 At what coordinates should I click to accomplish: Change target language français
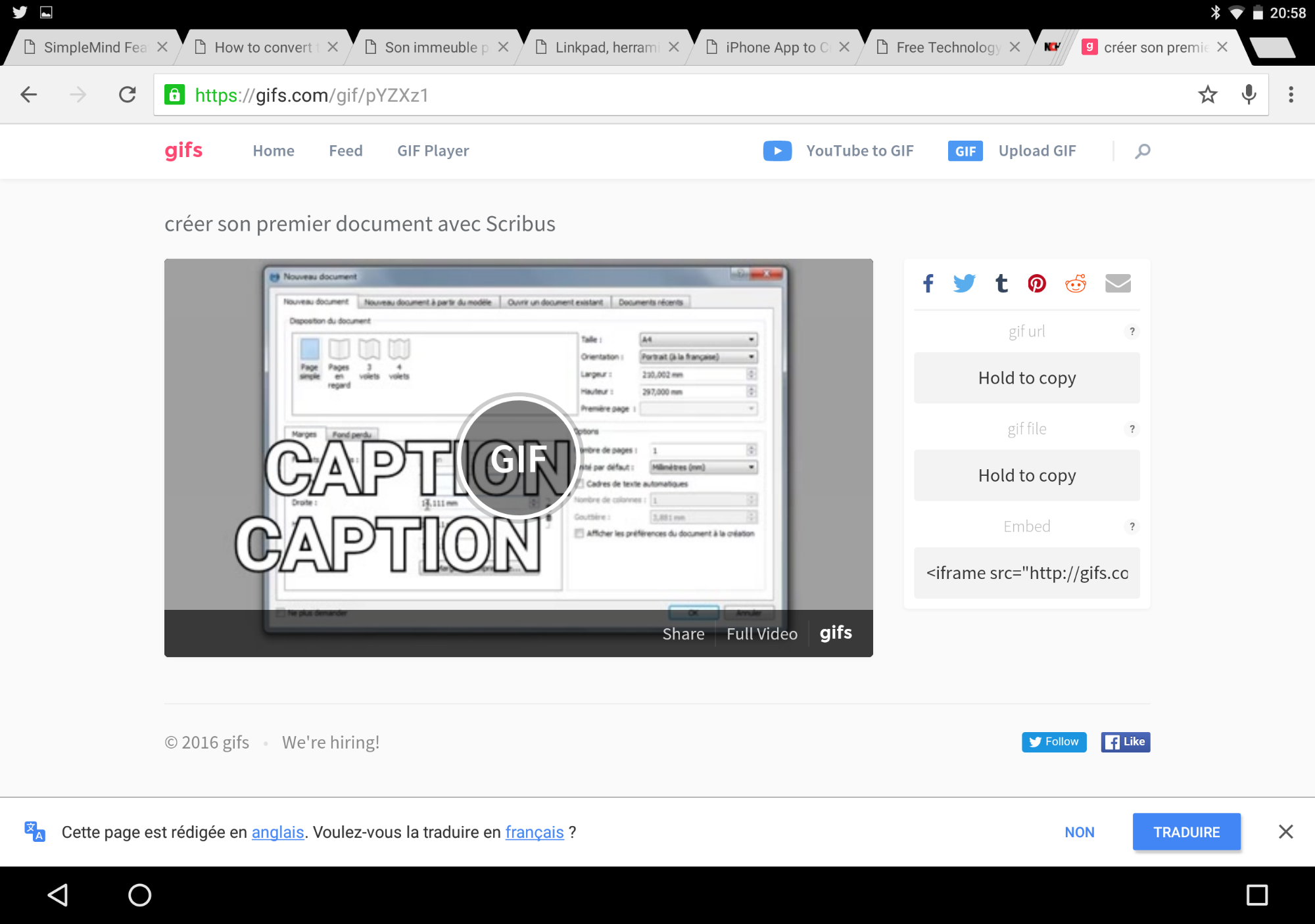(535, 833)
